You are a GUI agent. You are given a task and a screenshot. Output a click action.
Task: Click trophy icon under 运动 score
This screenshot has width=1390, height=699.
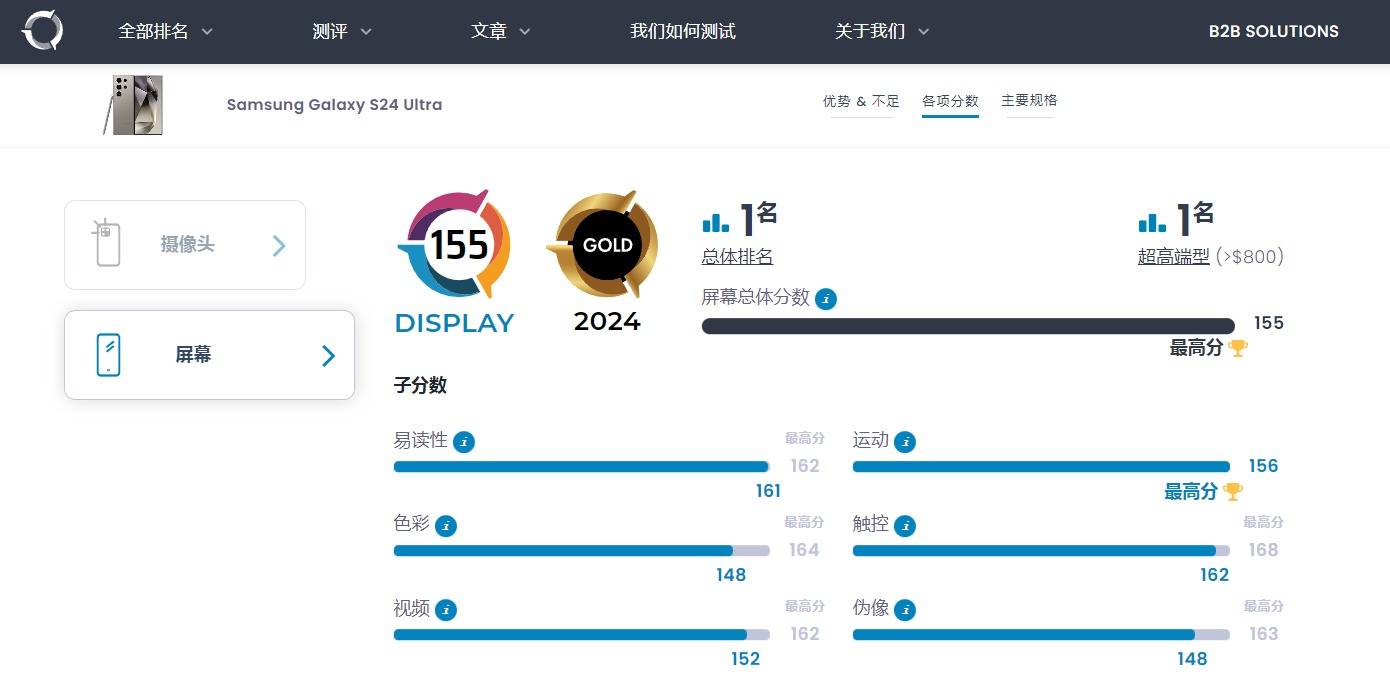tap(1233, 492)
